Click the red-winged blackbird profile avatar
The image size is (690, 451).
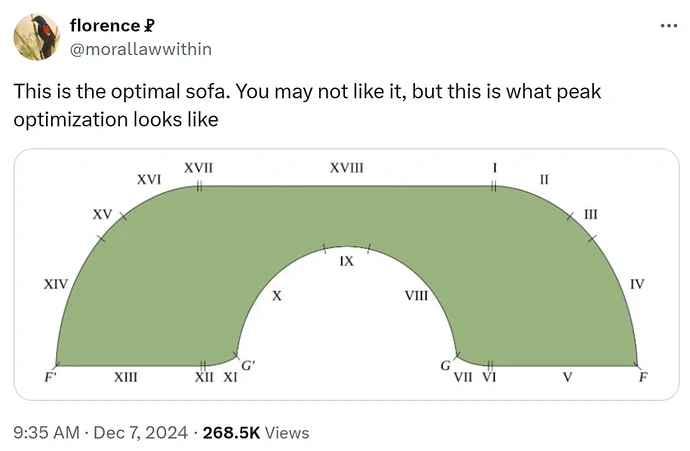[x=37, y=37]
